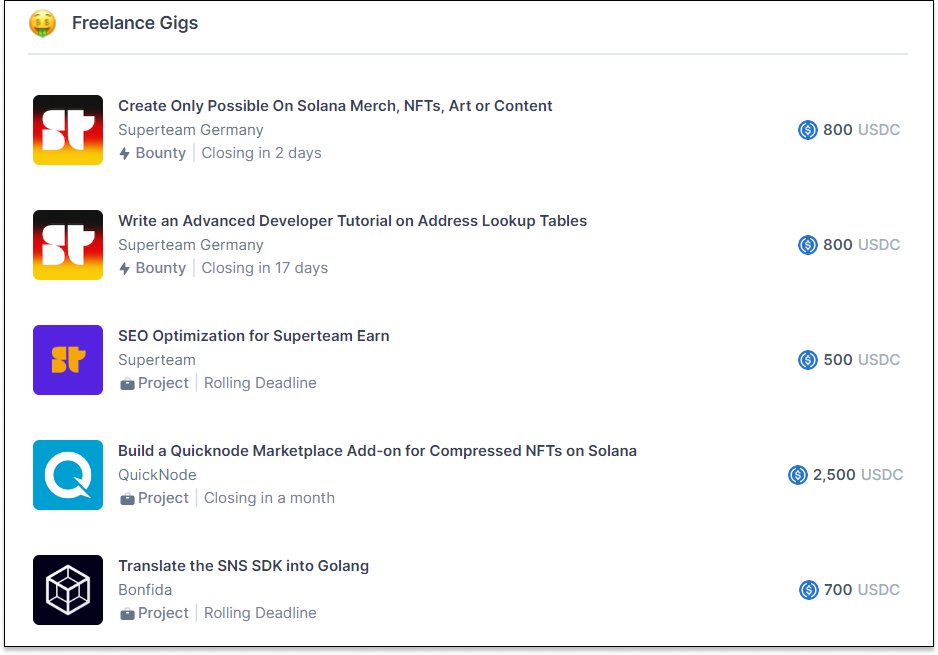Click the Freelance Gigs heading
938x655 pixels.
pos(135,23)
